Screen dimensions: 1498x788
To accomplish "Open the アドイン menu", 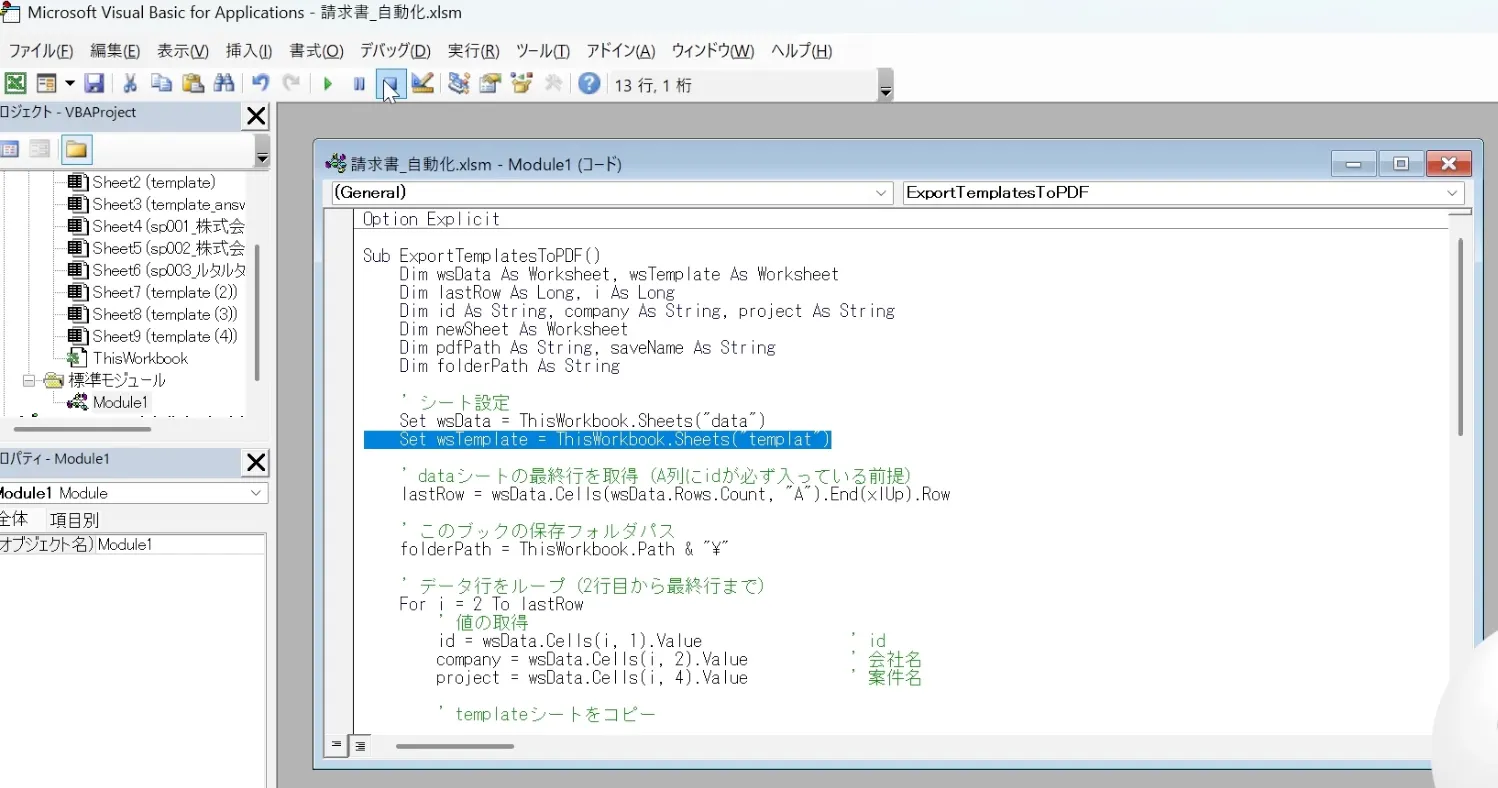I will pos(620,51).
